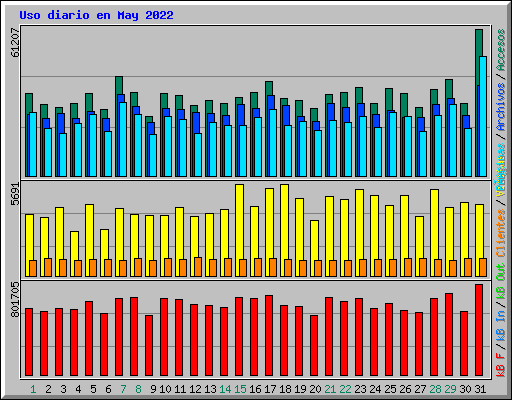Viewport: 512px width, 400px height.
Task: Click the yellow bar for day 15
Action: [x=239, y=230]
